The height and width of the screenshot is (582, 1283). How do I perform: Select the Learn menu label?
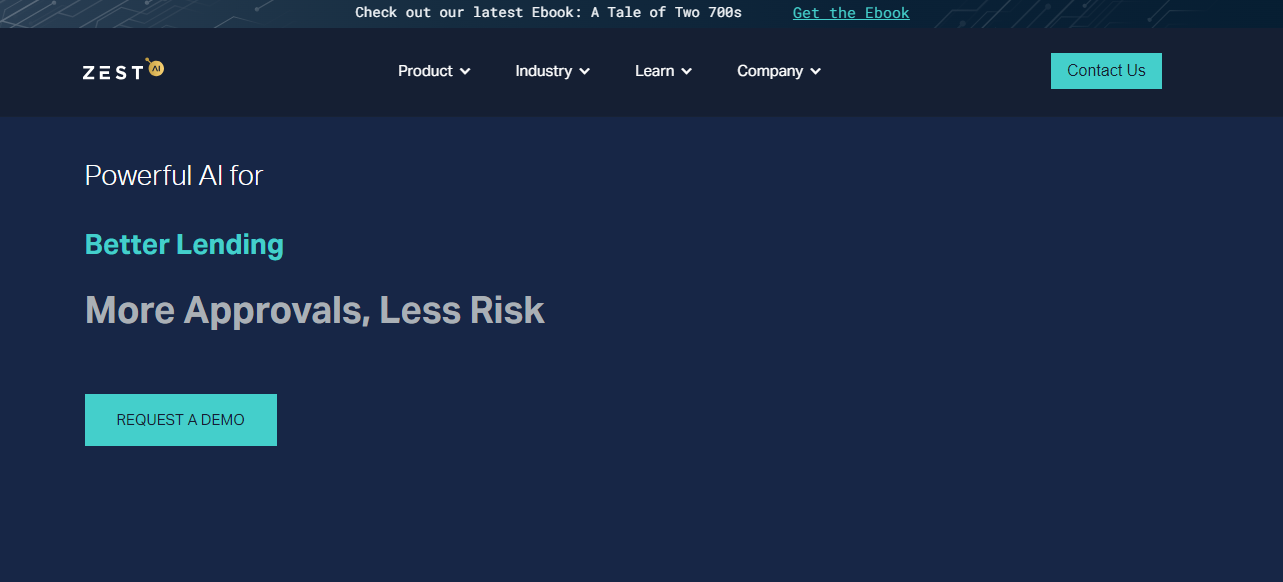pyautogui.click(x=654, y=71)
